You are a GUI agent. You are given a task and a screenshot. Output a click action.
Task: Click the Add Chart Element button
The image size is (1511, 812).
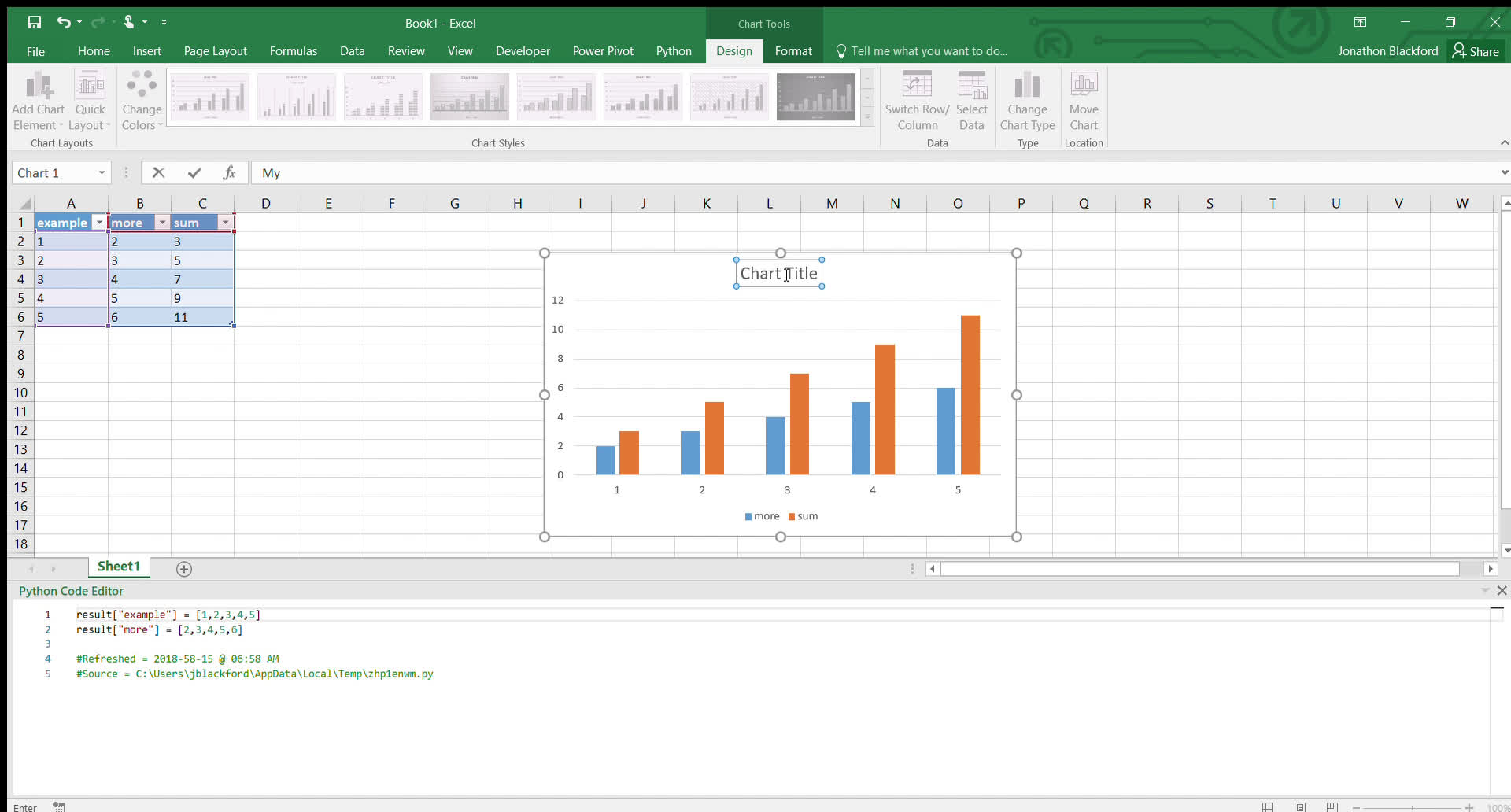pos(37,100)
